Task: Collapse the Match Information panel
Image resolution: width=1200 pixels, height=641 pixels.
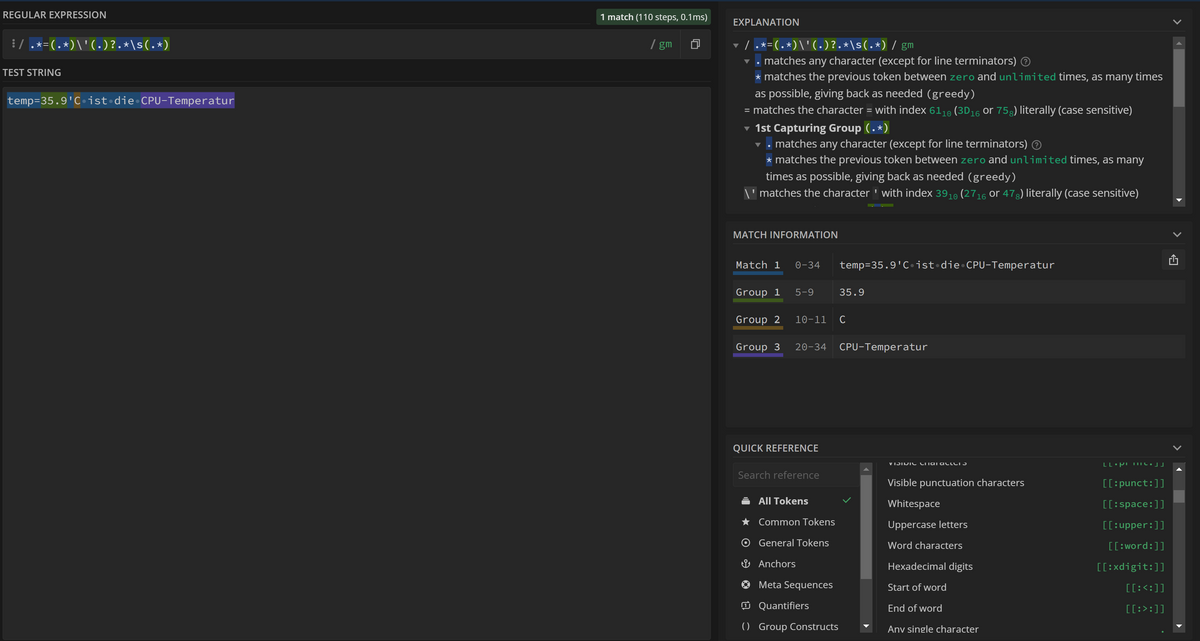Action: tap(1176, 235)
